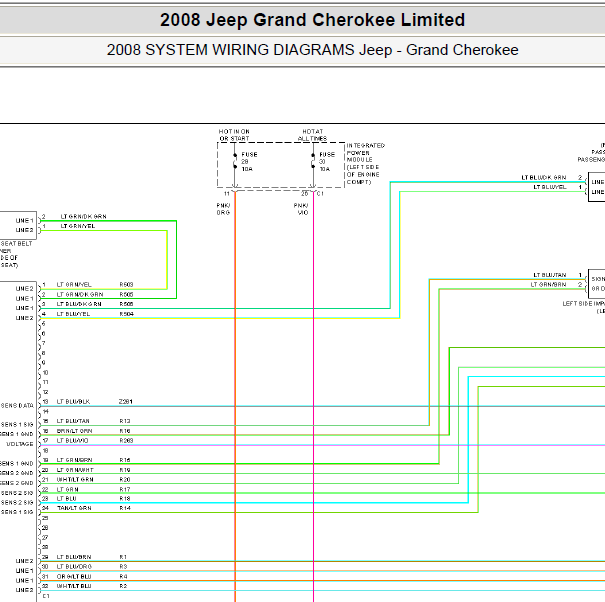Select the "LT BLU/BRN" wire label at pin 29
The width and height of the screenshot is (605, 602).
coord(74,557)
